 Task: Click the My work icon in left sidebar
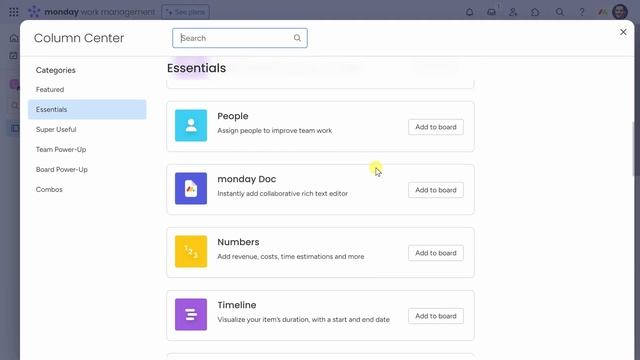click(13, 56)
